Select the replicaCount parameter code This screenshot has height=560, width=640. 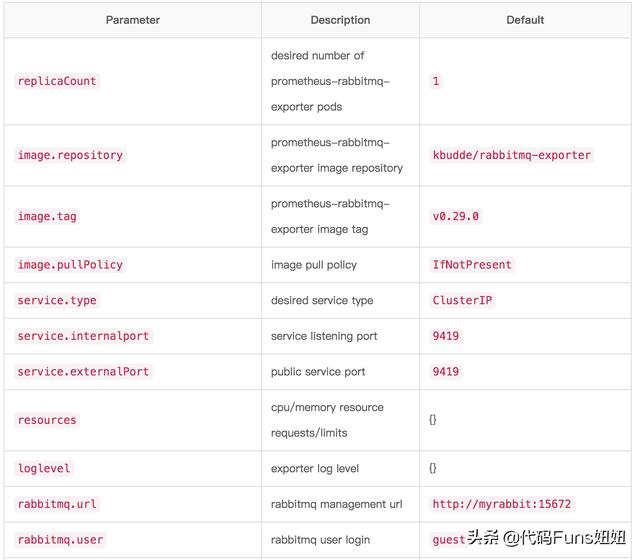57,81
